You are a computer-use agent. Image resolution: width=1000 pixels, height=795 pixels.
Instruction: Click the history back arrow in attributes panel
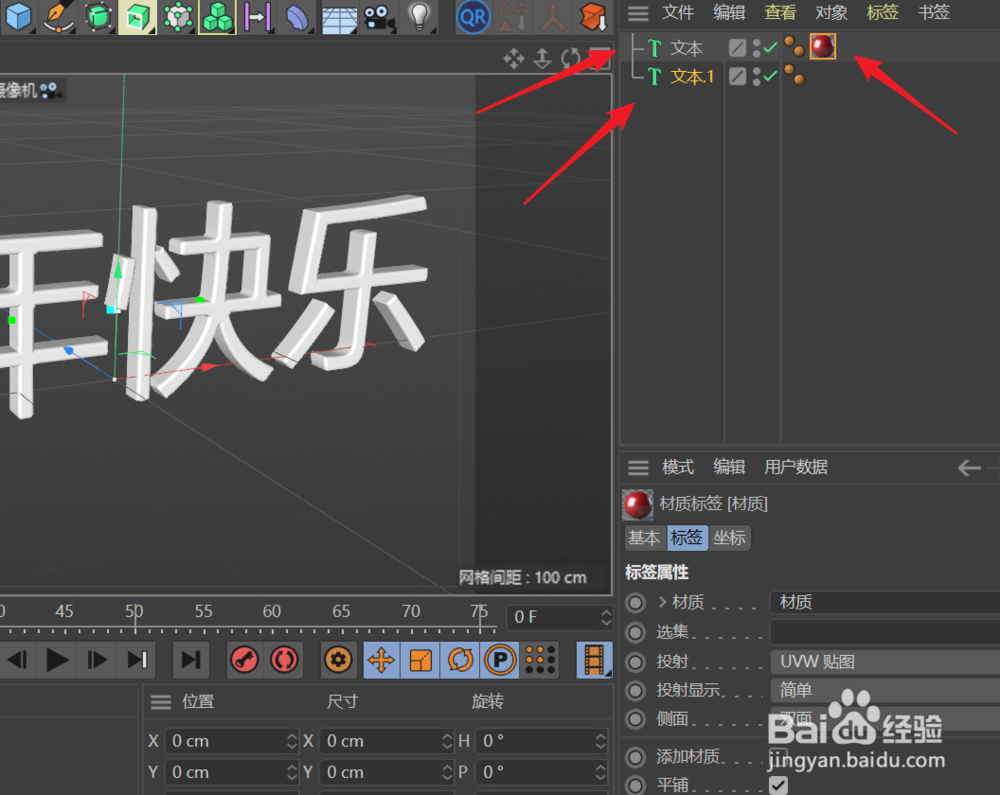pyautogui.click(x=968, y=467)
